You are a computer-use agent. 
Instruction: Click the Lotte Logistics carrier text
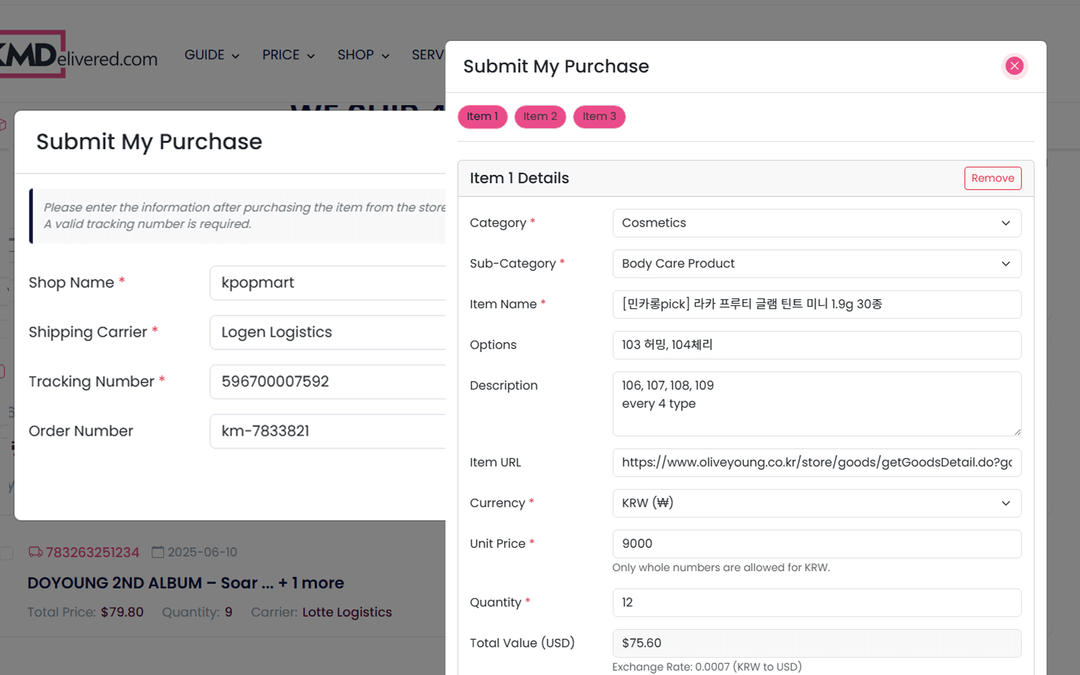coord(347,612)
